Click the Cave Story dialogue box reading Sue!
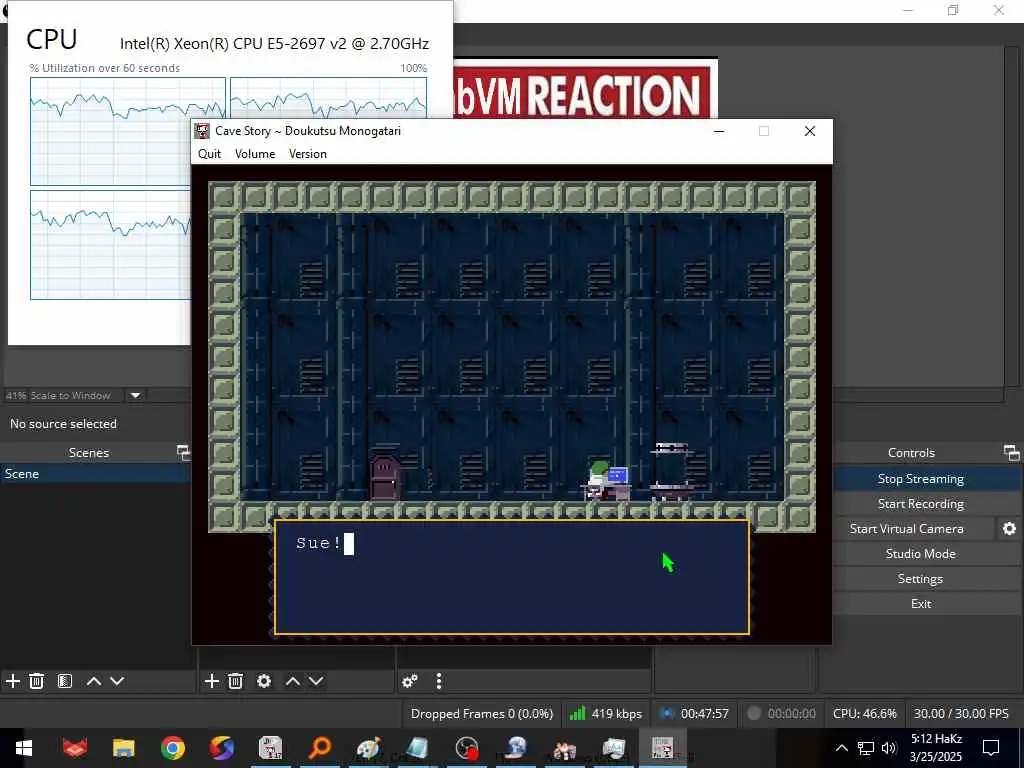 click(x=511, y=577)
